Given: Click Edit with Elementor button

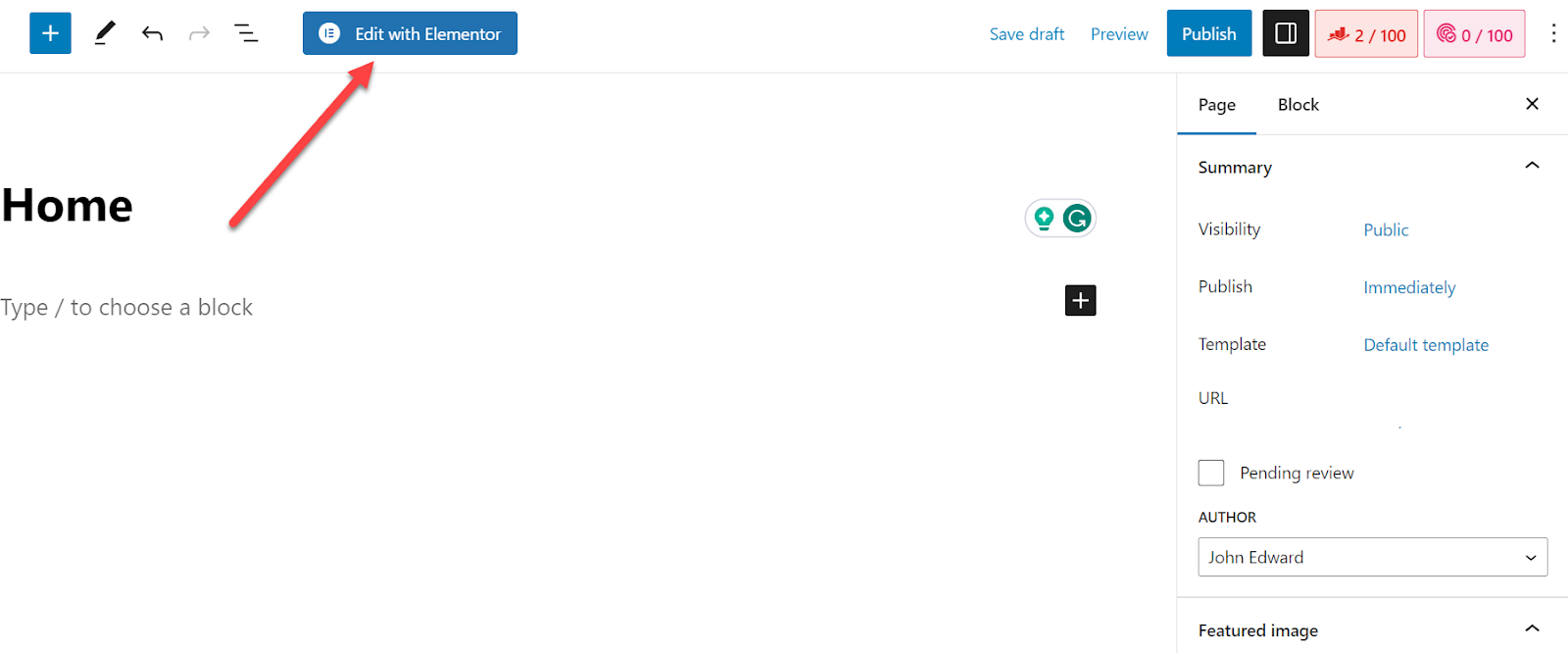Looking at the screenshot, I should point(410,33).
